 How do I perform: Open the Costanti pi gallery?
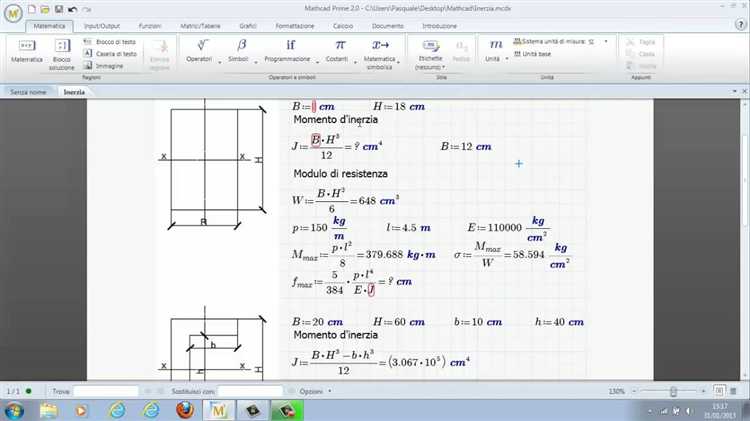[x=340, y=45]
